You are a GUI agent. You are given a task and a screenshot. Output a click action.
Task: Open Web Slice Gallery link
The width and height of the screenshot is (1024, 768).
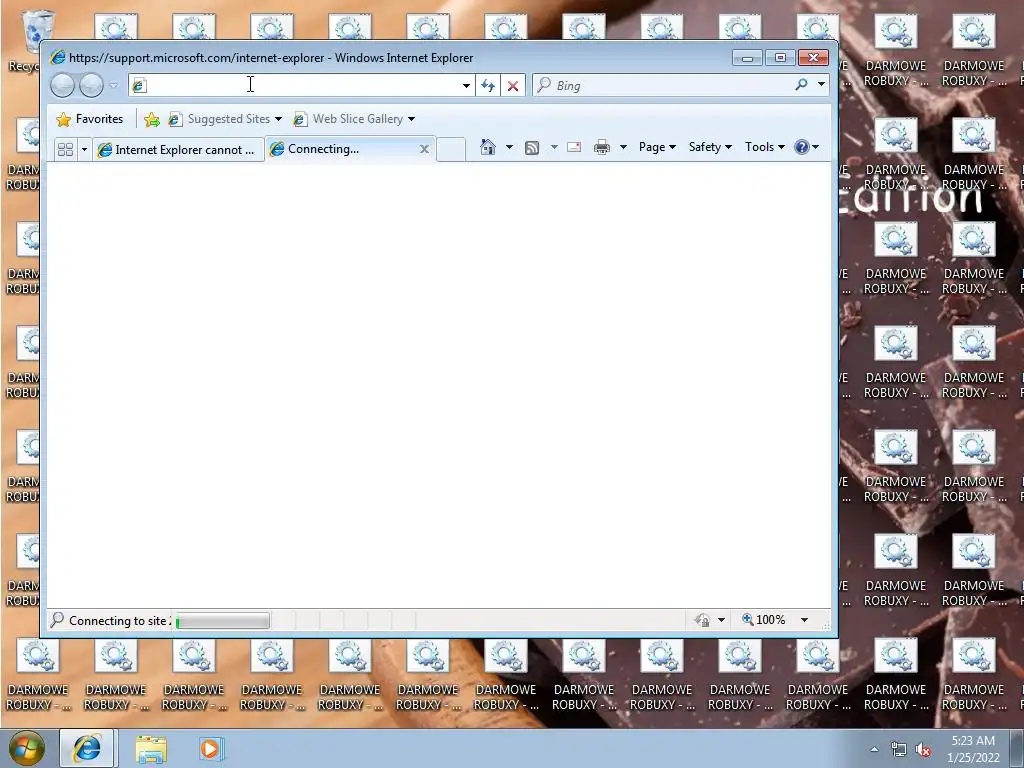click(x=348, y=119)
